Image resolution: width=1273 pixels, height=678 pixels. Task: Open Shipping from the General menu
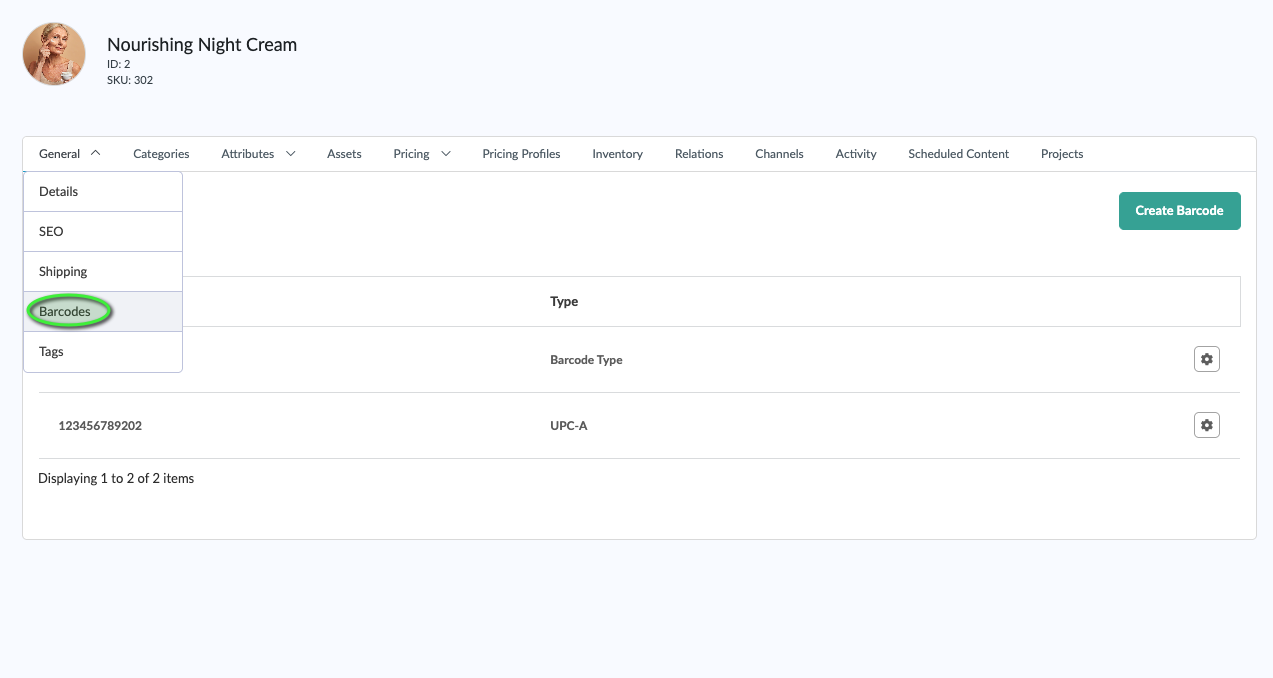click(x=63, y=271)
